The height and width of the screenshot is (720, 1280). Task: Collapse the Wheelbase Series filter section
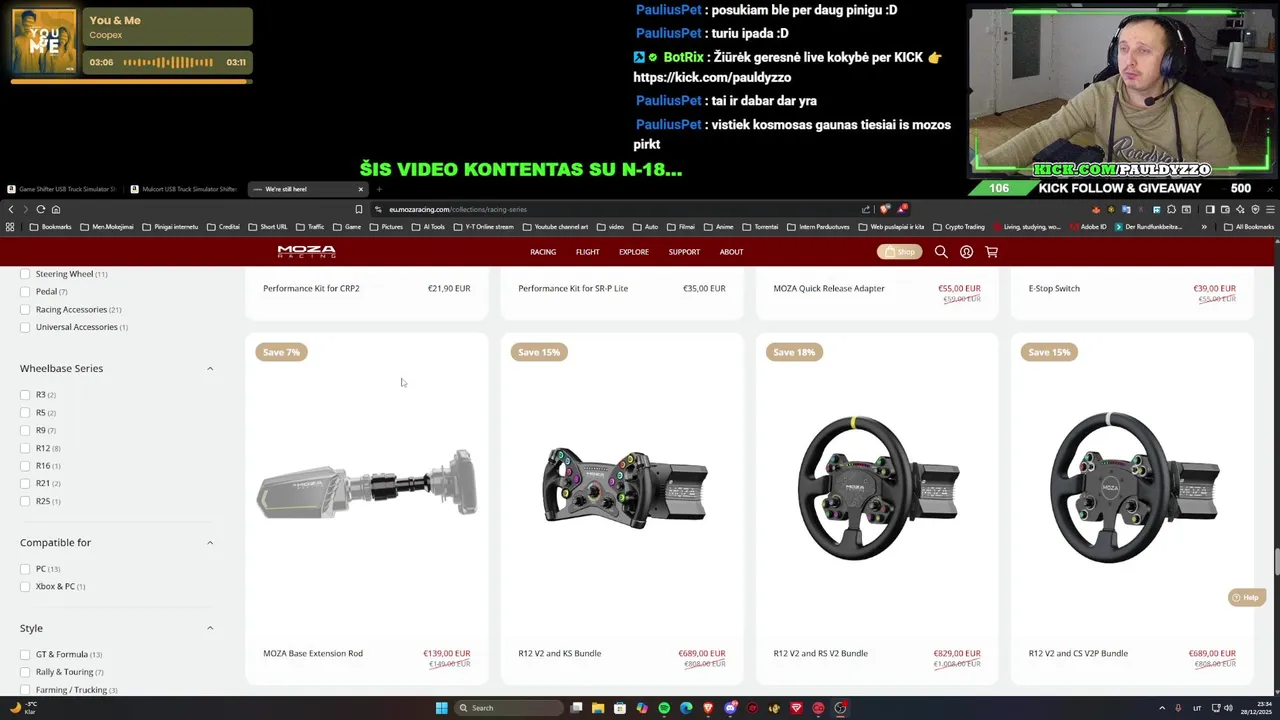pos(210,369)
